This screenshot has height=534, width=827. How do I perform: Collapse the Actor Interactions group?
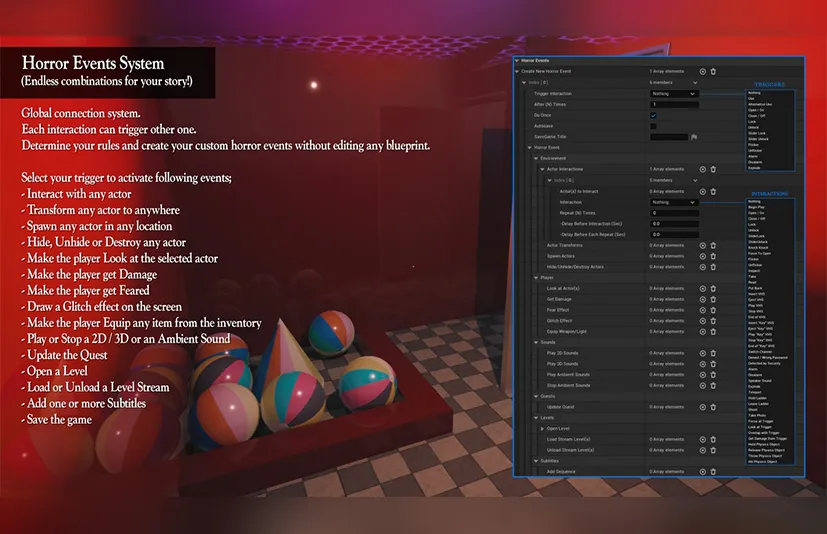[x=542, y=169]
